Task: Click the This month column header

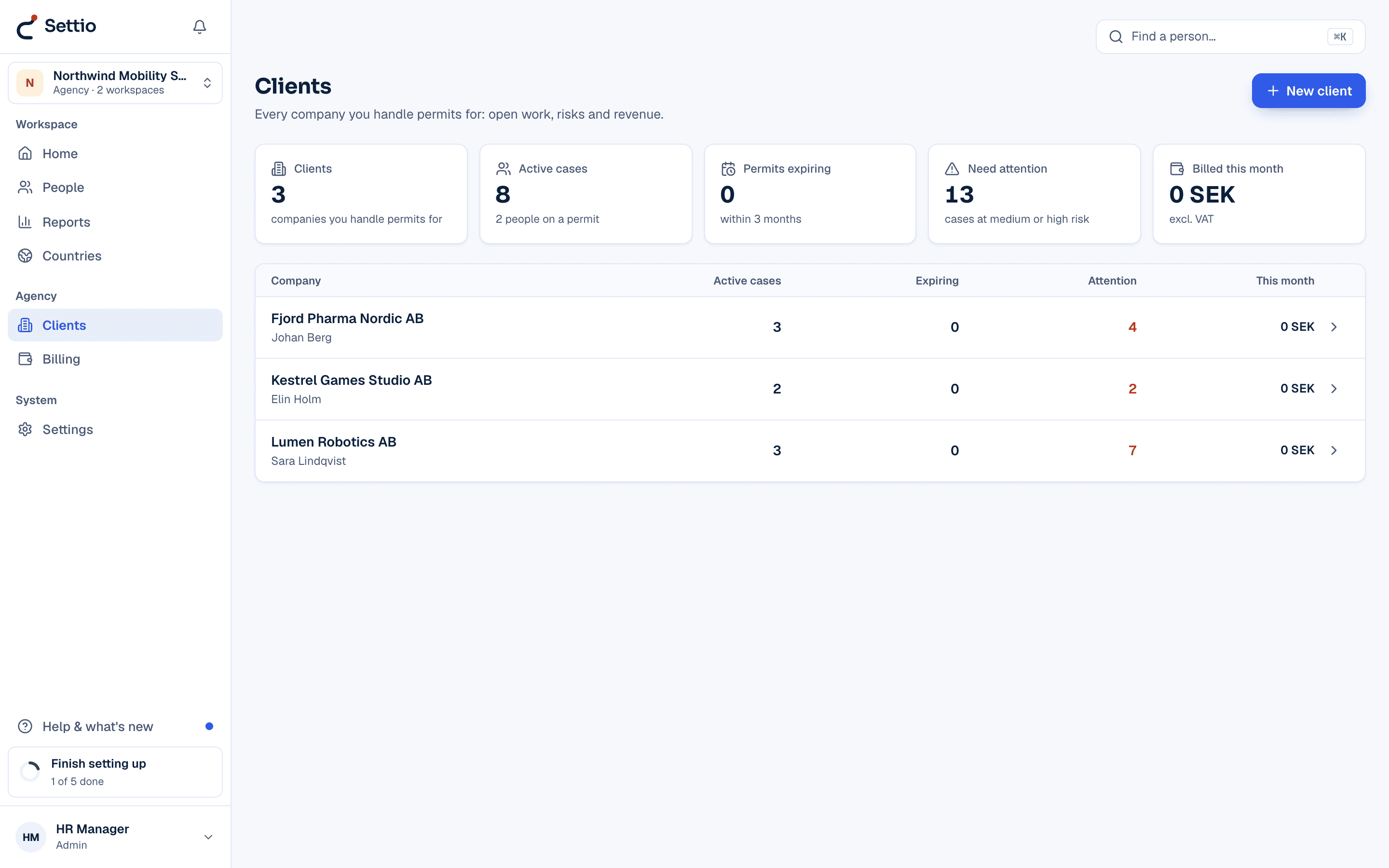Action: pos(1284,281)
